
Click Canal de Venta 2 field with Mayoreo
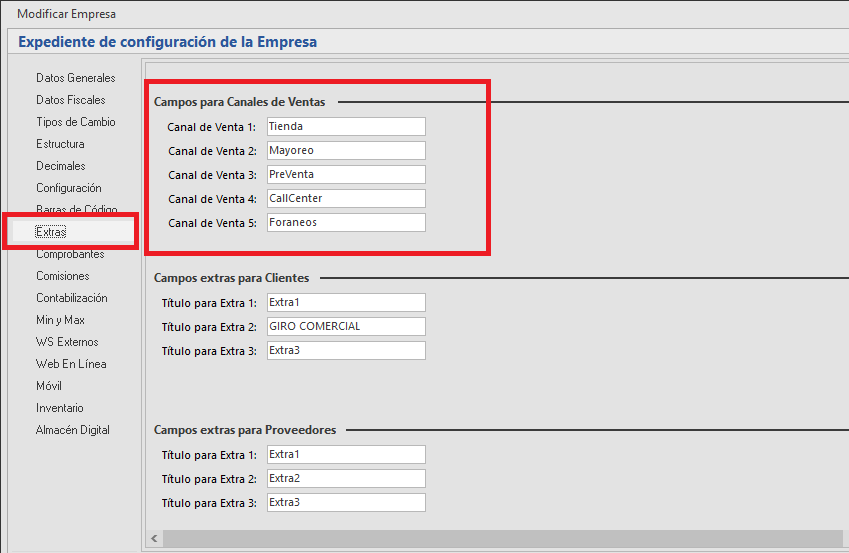coord(345,151)
